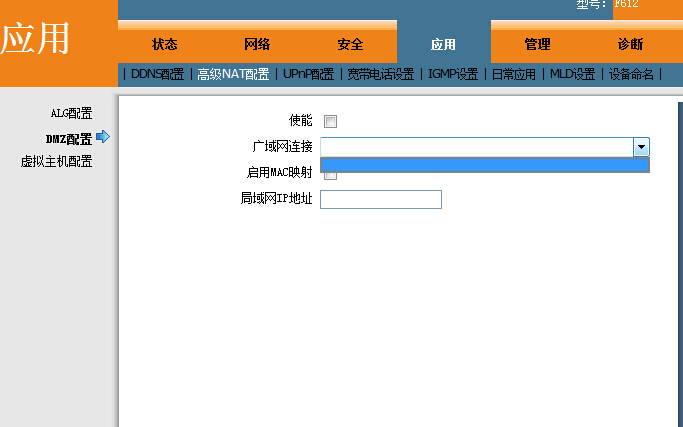Select DMZ配置 in the sidebar

69,139
